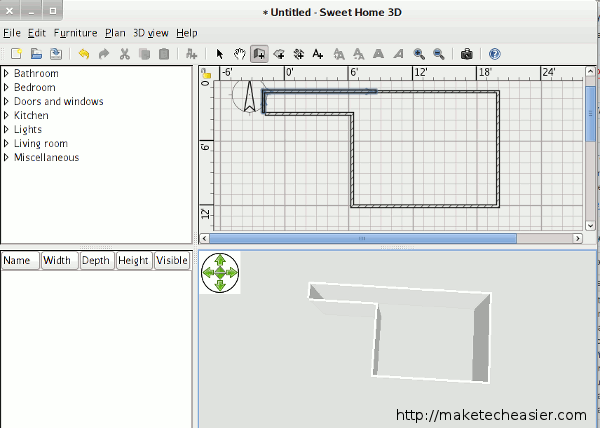Screen dimensions: 600x428
Task: Click plan vertical scrollbar thumb
Action: tap(590, 114)
